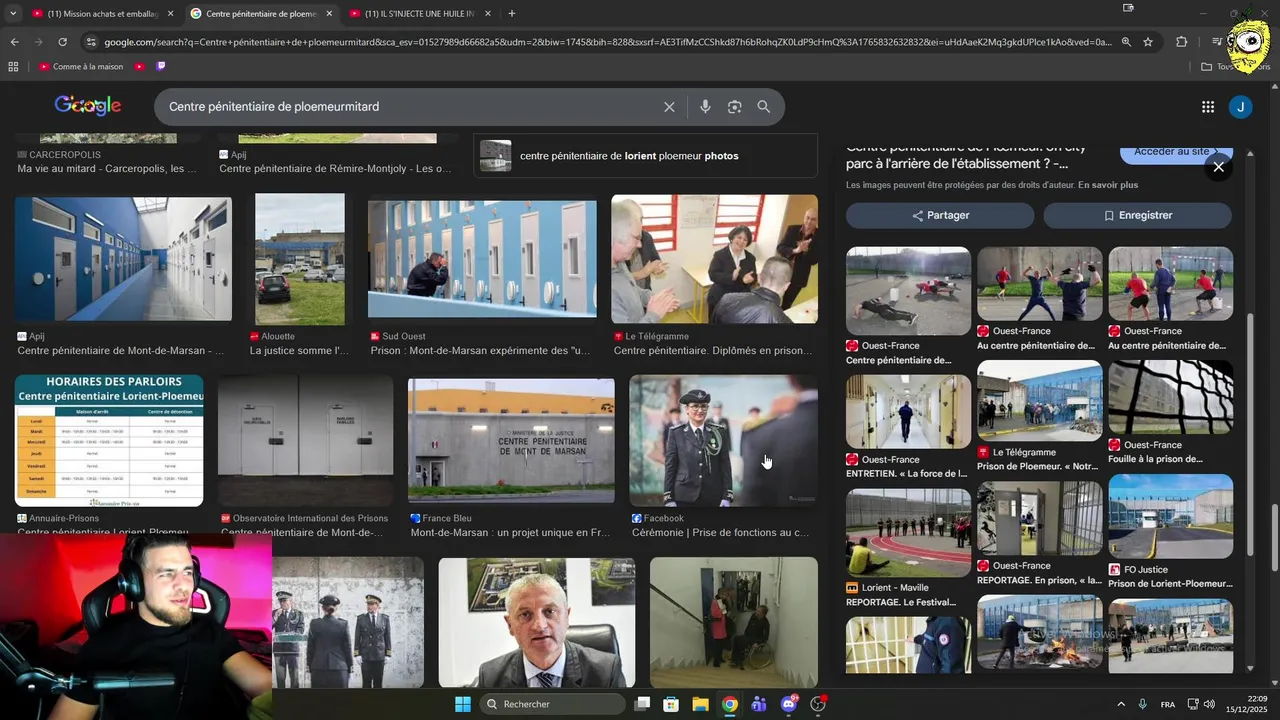Open Task View in the taskbar
This screenshot has width=1280, height=720.
[x=642, y=704]
